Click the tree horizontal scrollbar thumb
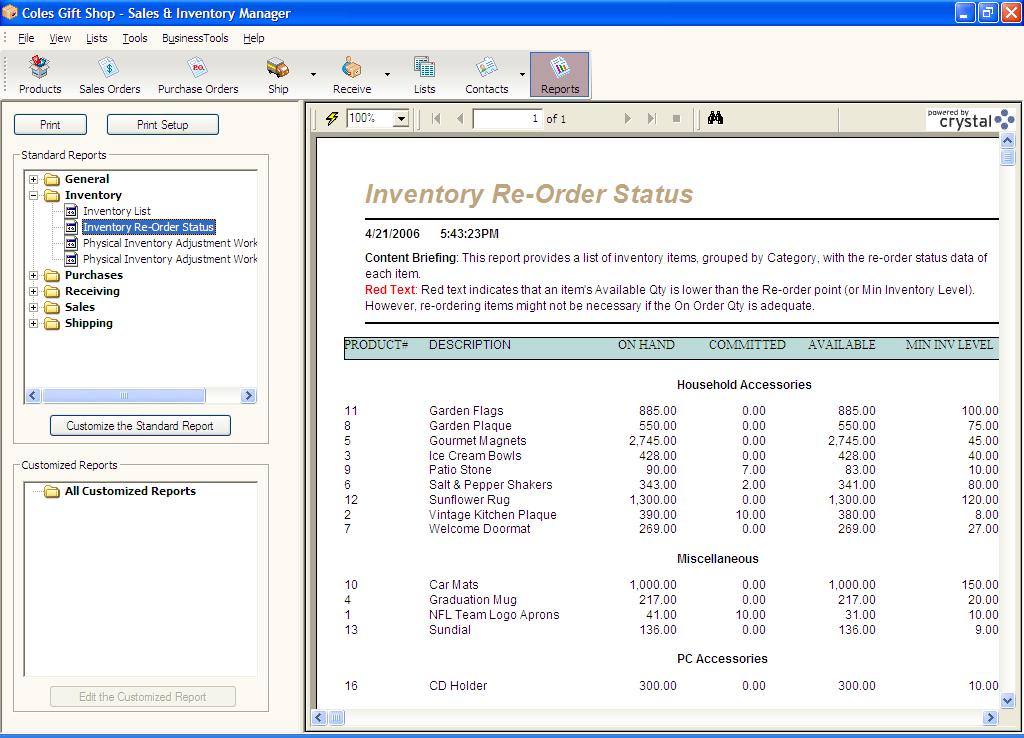 coord(124,395)
